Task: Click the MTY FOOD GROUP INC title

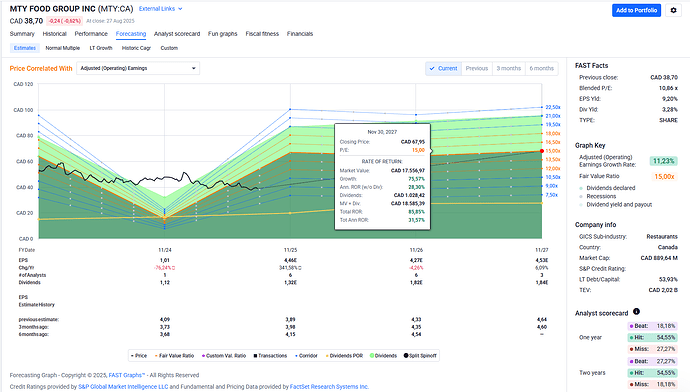Action: coord(53,9)
